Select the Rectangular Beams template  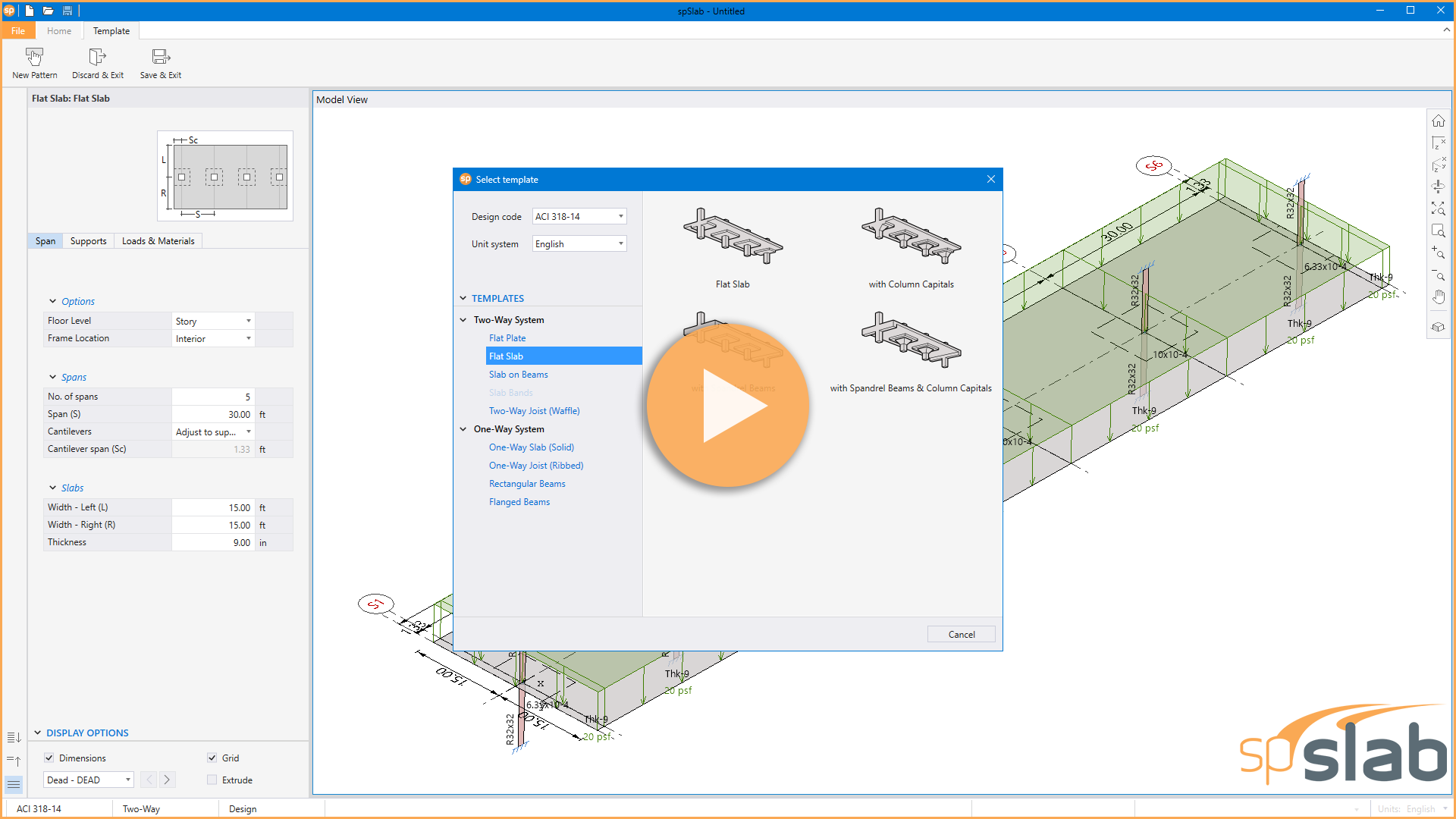coord(527,484)
